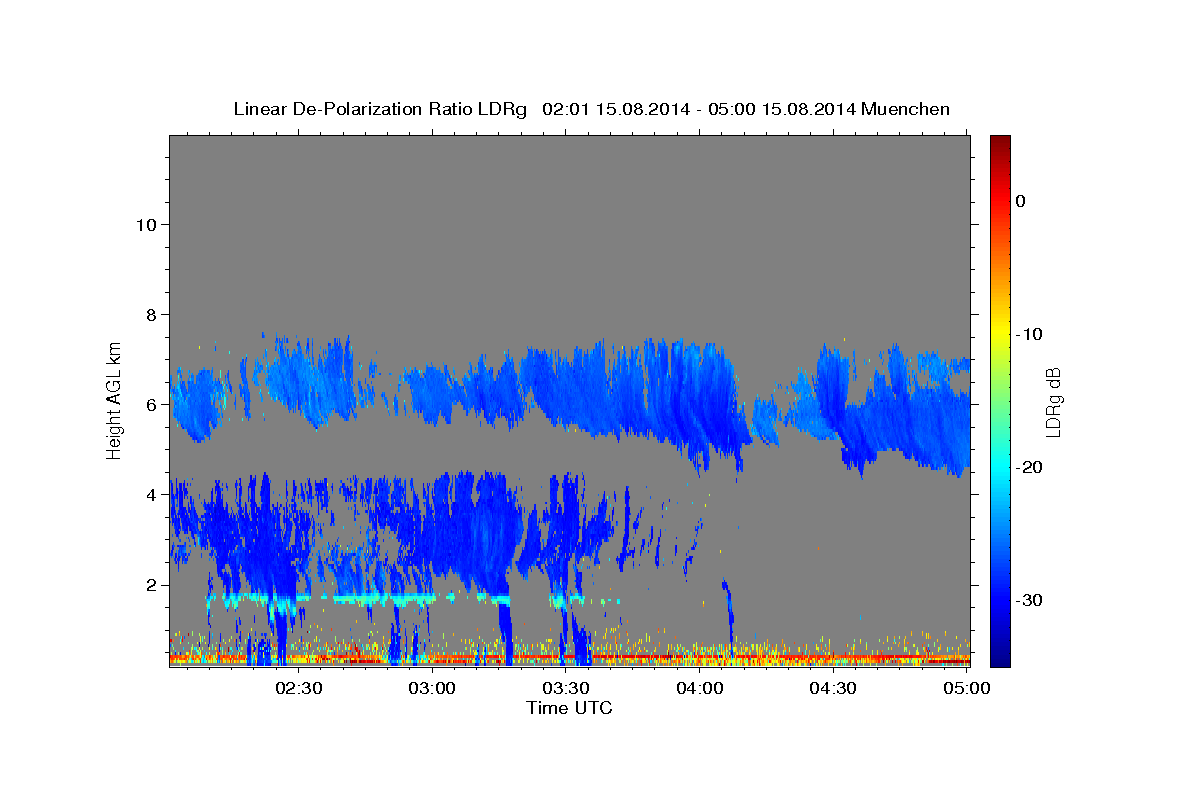
Task: Click the height tick label 4
Action: (151, 494)
